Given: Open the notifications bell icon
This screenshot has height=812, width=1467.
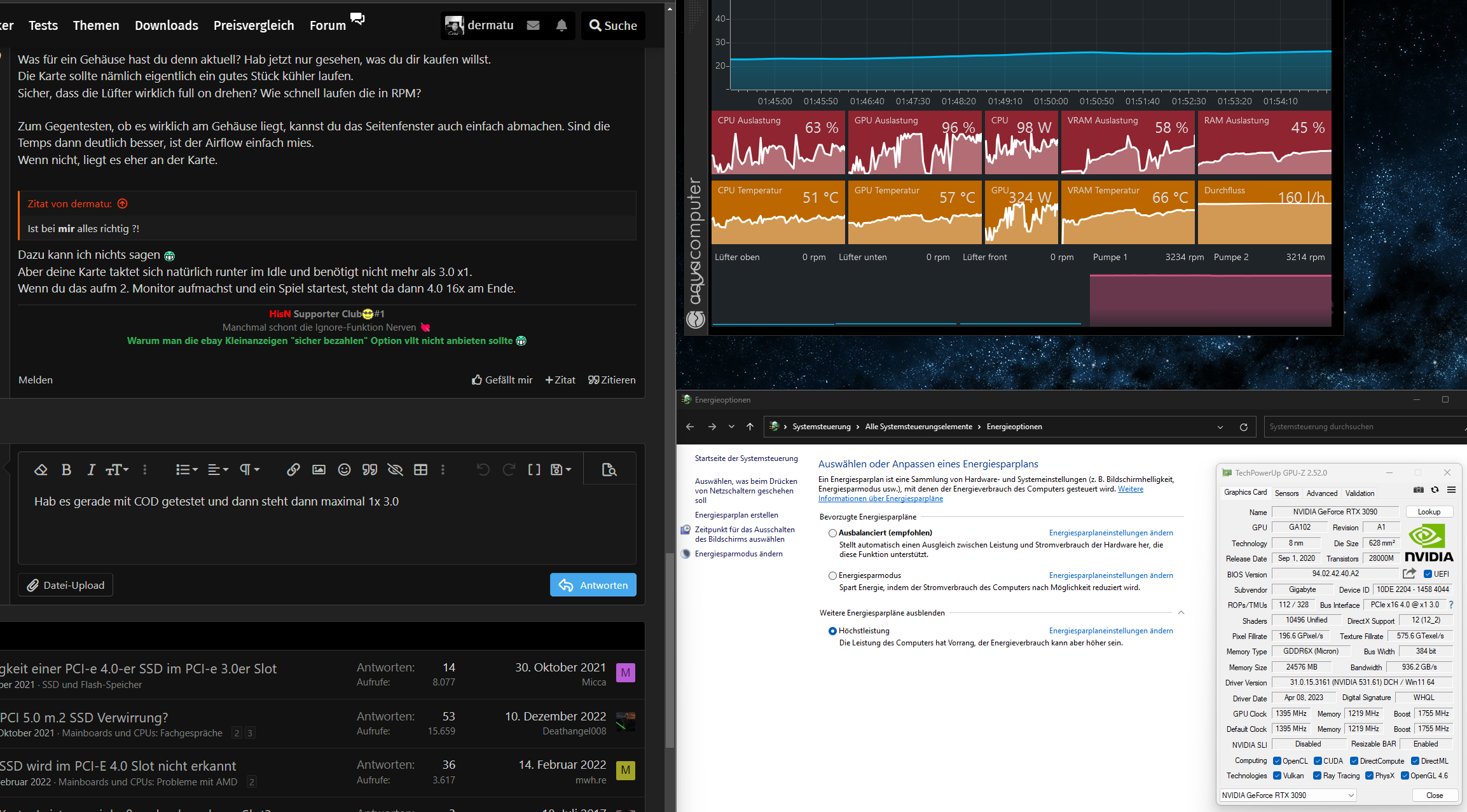Looking at the screenshot, I should [x=561, y=25].
